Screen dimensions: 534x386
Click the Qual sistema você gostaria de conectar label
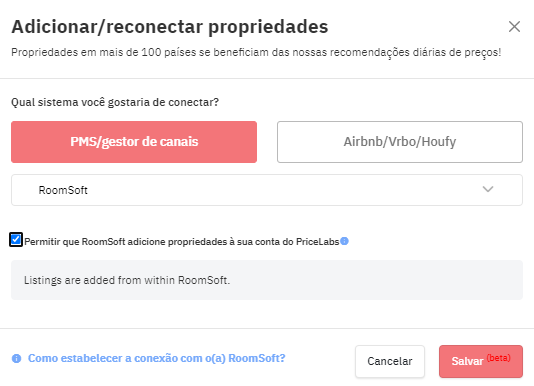point(115,102)
